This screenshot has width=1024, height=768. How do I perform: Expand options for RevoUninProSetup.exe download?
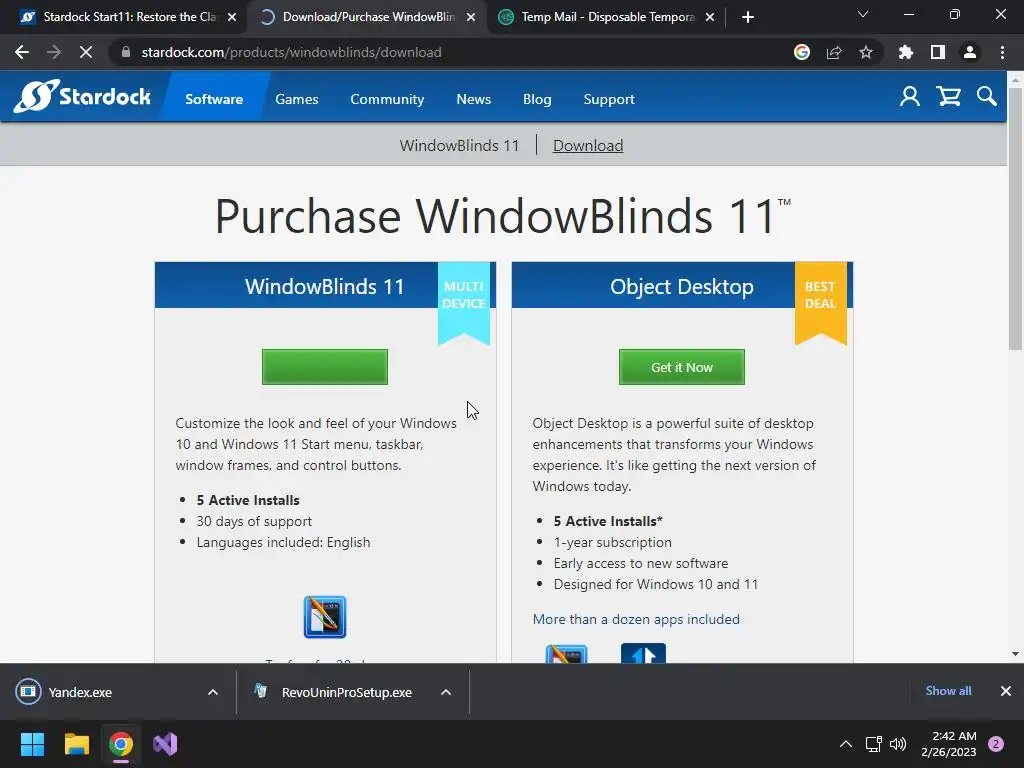(446, 692)
